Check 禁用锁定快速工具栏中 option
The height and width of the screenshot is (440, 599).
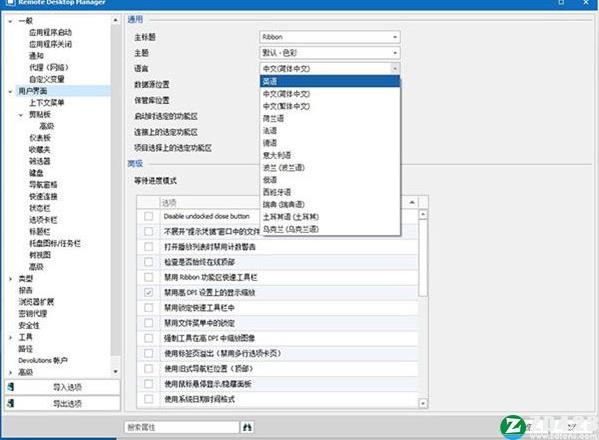tap(149, 308)
